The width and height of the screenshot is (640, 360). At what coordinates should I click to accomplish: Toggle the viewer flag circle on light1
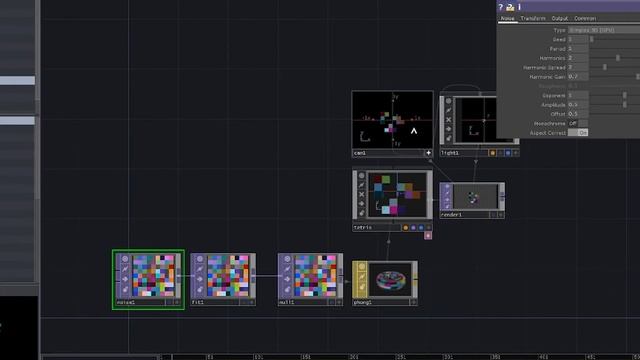(449, 101)
